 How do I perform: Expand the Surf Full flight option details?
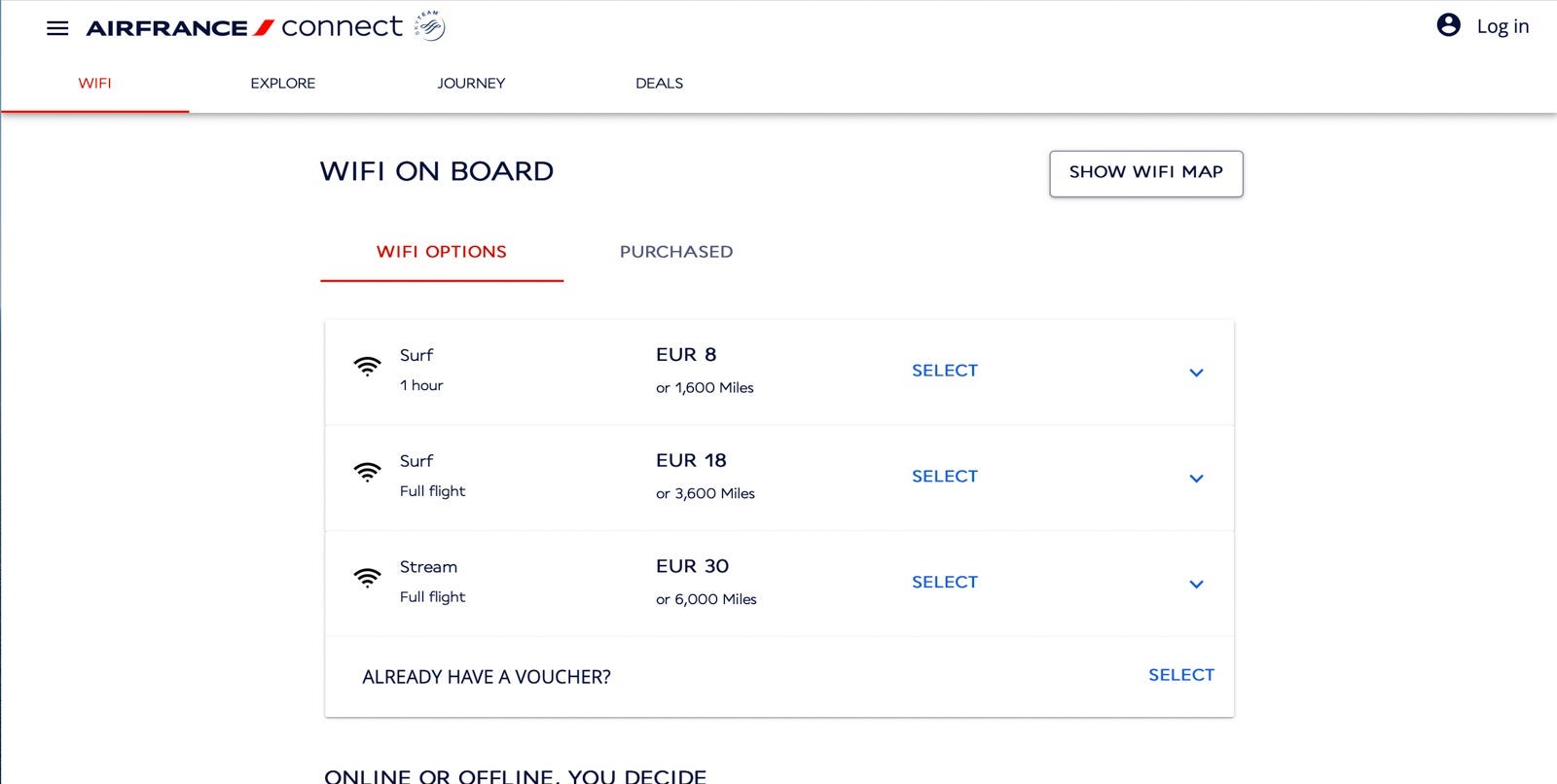(x=1196, y=479)
